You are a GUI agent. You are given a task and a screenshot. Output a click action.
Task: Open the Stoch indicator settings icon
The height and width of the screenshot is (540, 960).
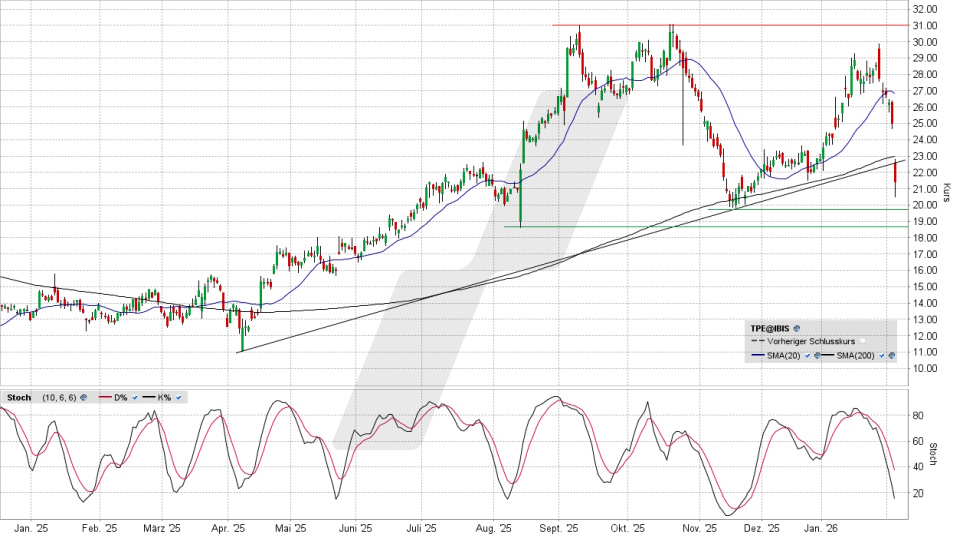[84, 397]
